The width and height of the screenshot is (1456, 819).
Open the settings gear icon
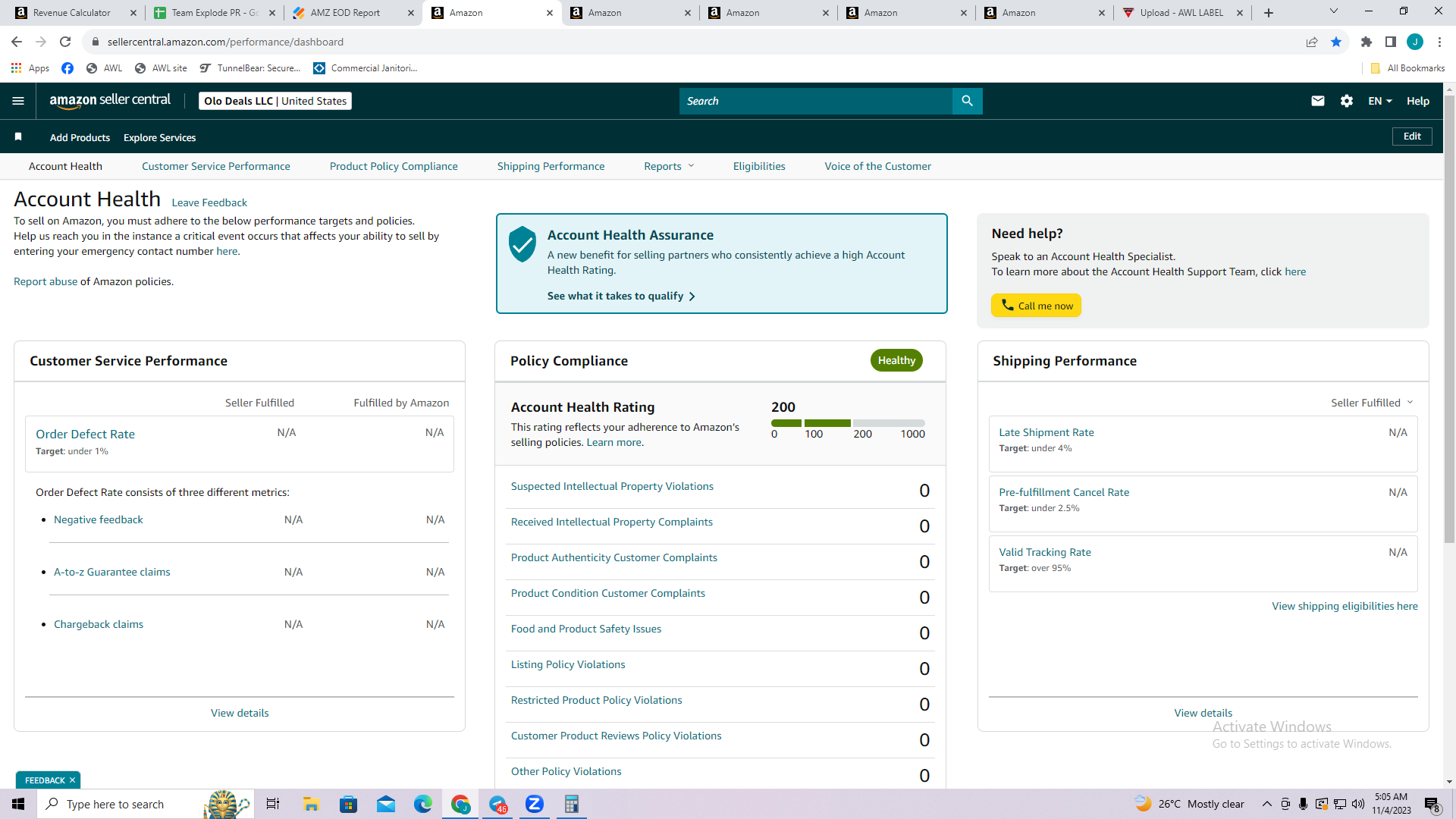click(1347, 101)
